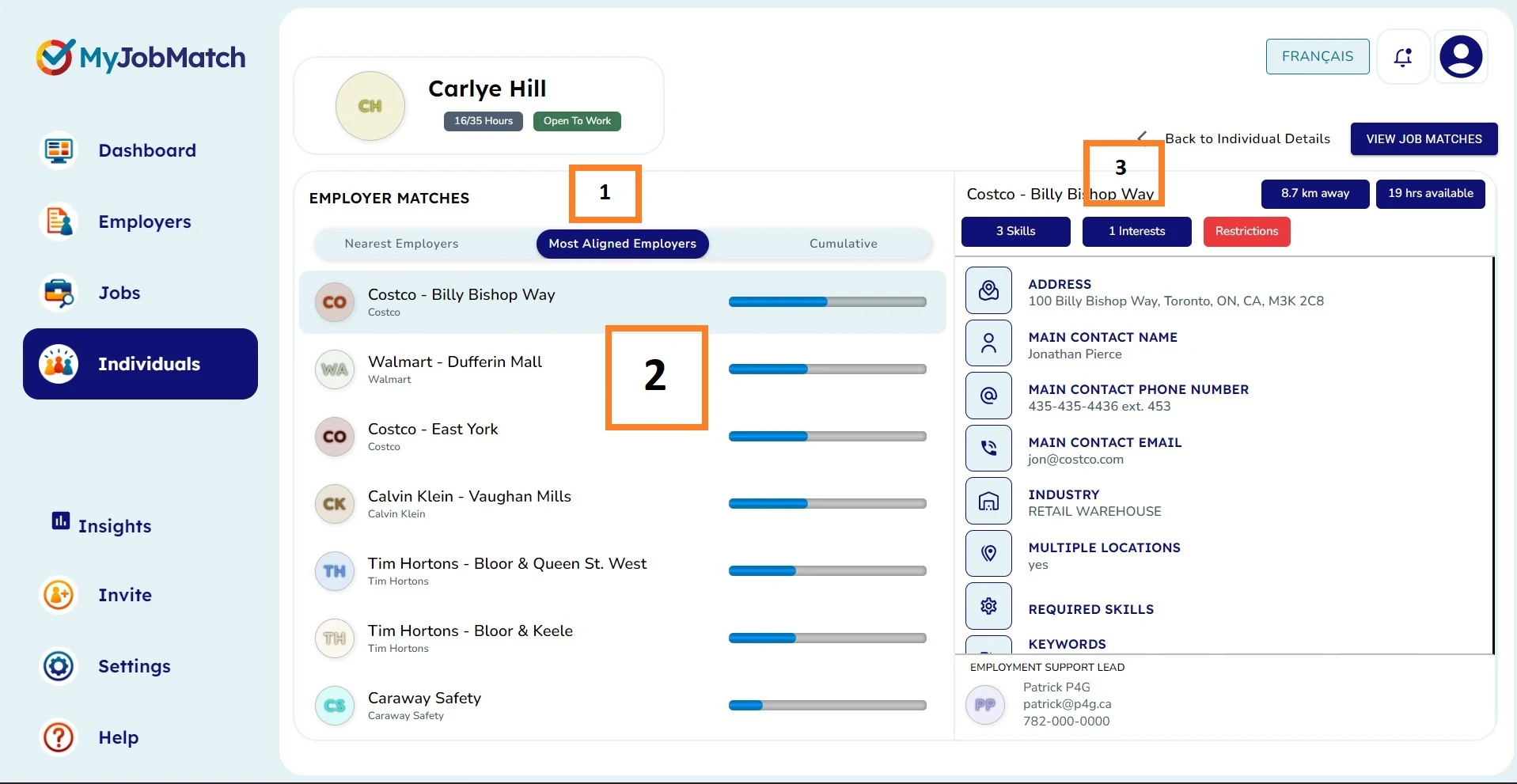Image resolution: width=1517 pixels, height=784 pixels.
Task: Click Patrick P4G's PP avatar
Action: point(985,704)
